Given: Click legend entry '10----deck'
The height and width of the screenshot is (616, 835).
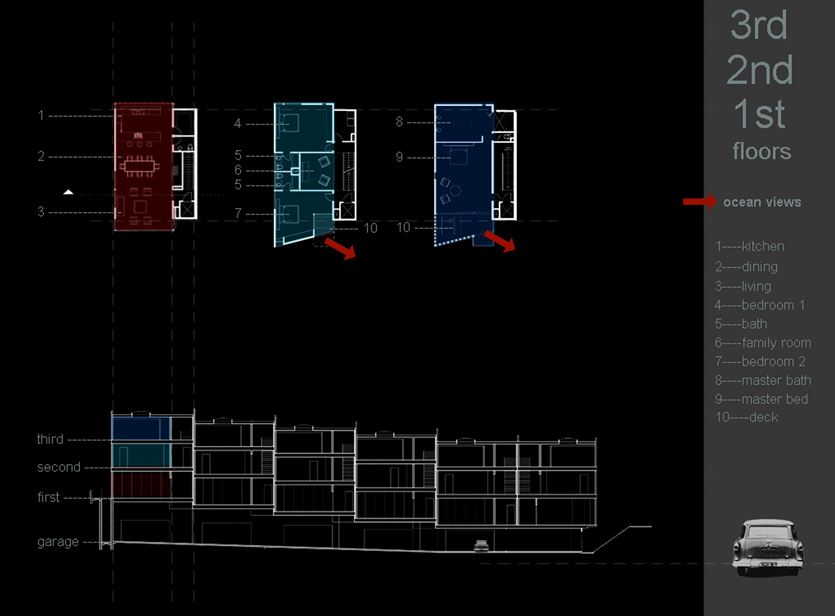Looking at the screenshot, I should [x=747, y=417].
